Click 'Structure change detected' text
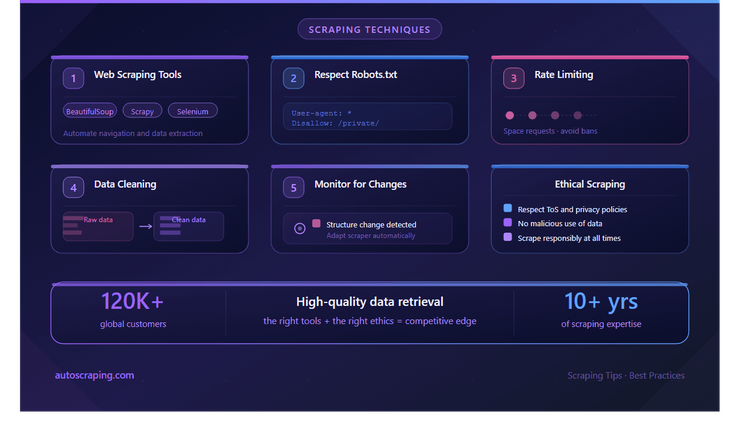The image size is (750, 422). pyautogui.click(x=371, y=224)
